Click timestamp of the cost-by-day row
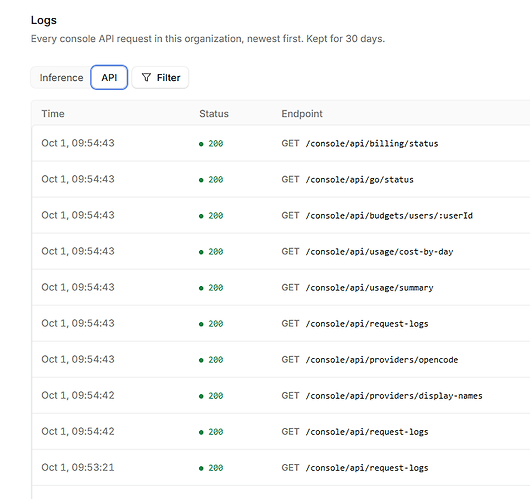Screen dimensions: 530x499 coord(78,251)
